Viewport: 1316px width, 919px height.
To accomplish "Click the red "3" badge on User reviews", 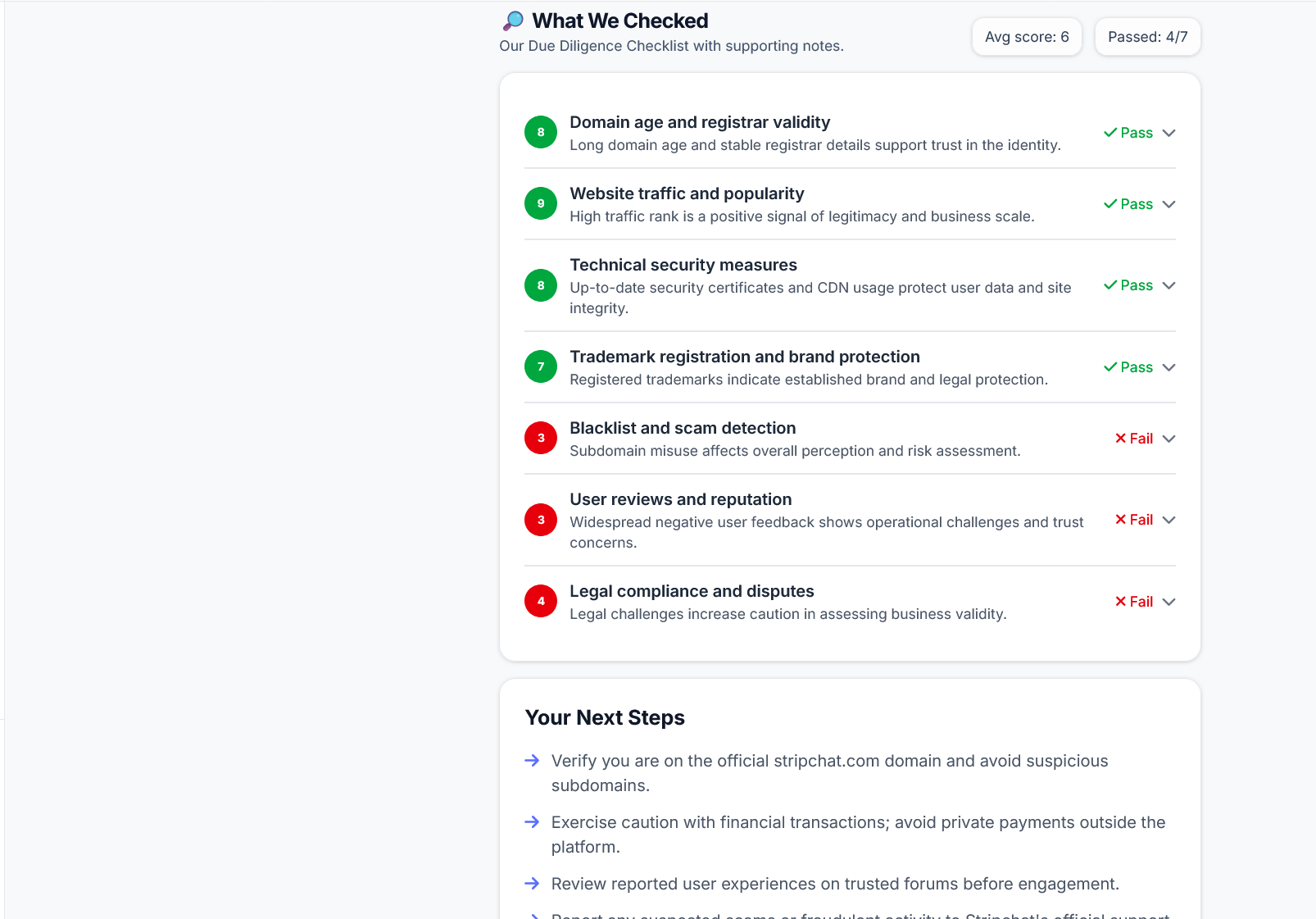I will (x=540, y=520).
